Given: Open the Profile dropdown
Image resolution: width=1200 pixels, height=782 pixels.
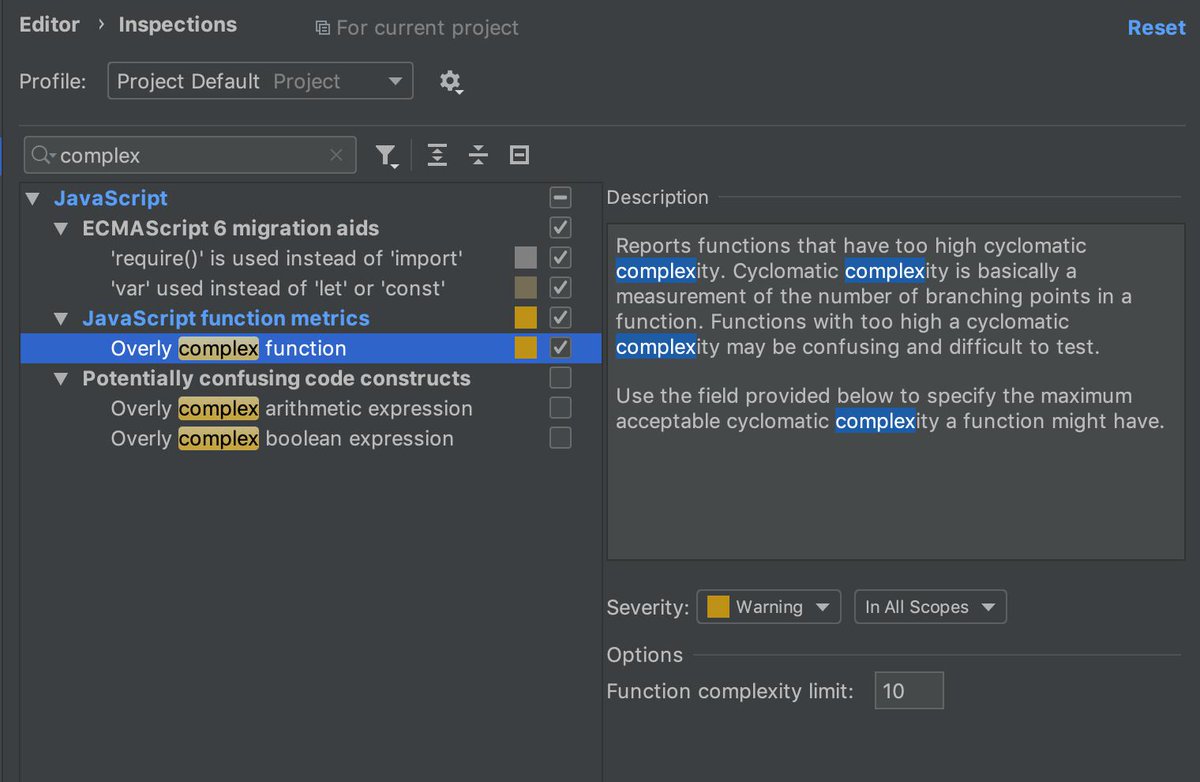Looking at the screenshot, I should click(260, 82).
